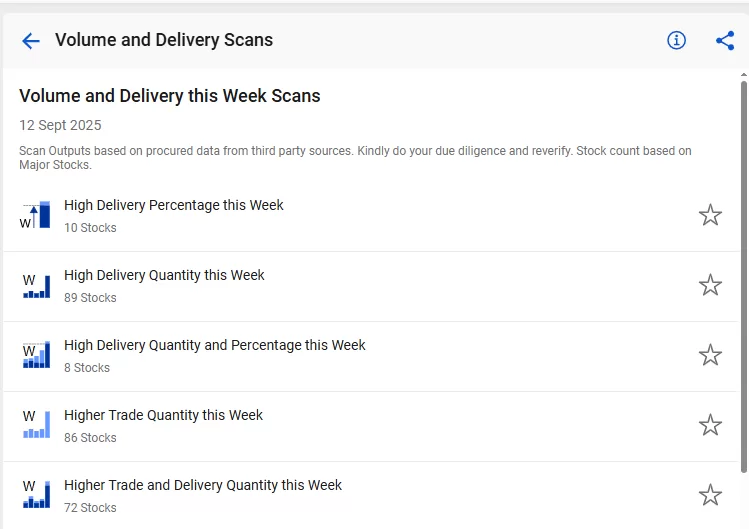Click High Delivery Quantity chart icon
The width and height of the screenshot is (749, 529).
(36, 286)
